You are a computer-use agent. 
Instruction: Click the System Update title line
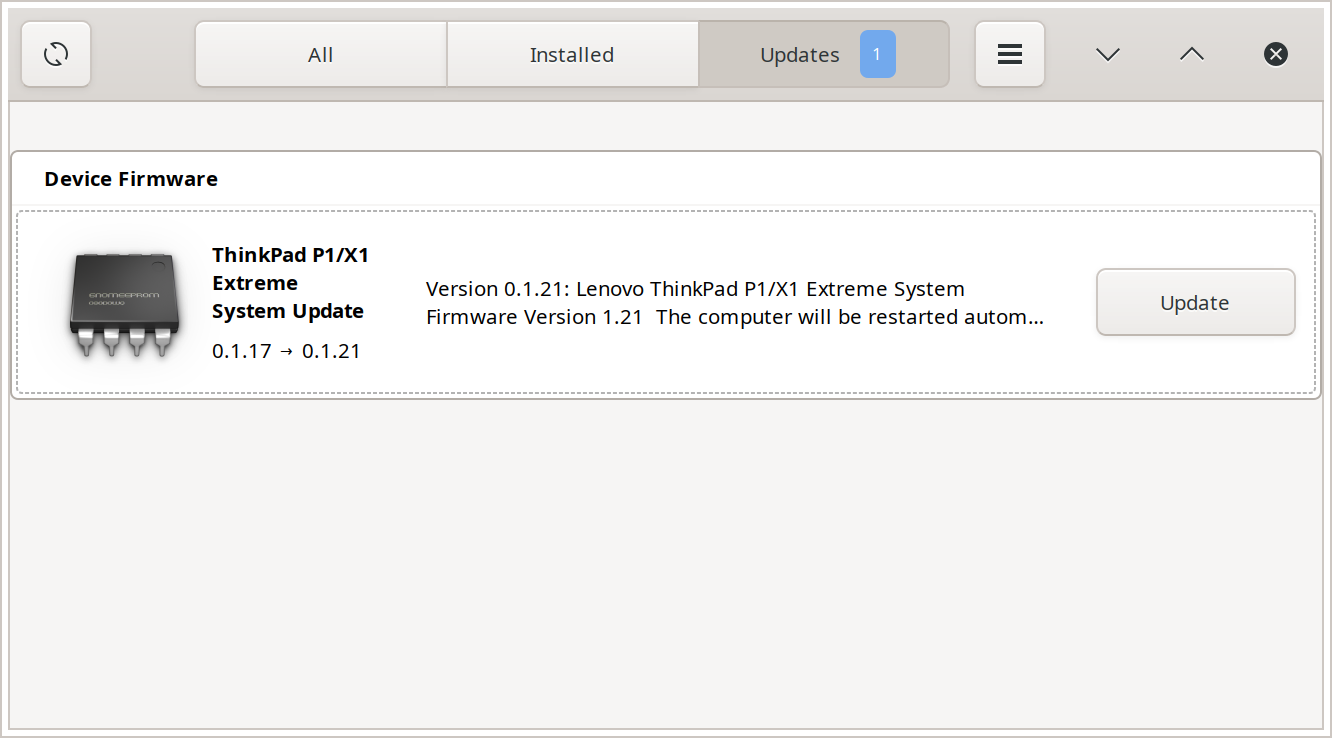288,311
